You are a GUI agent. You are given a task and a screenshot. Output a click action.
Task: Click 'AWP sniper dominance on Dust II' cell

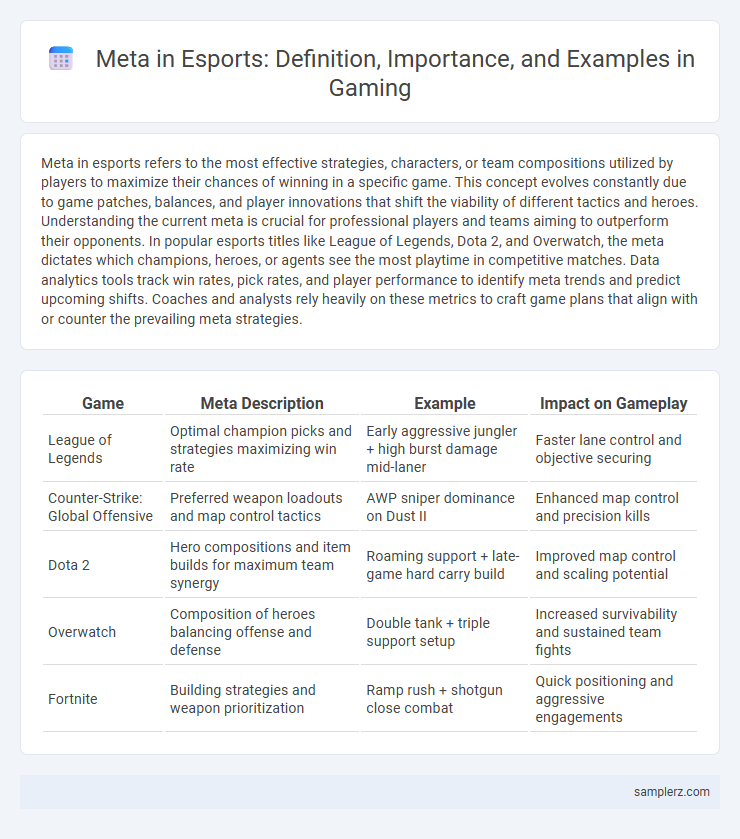[445, 507]
